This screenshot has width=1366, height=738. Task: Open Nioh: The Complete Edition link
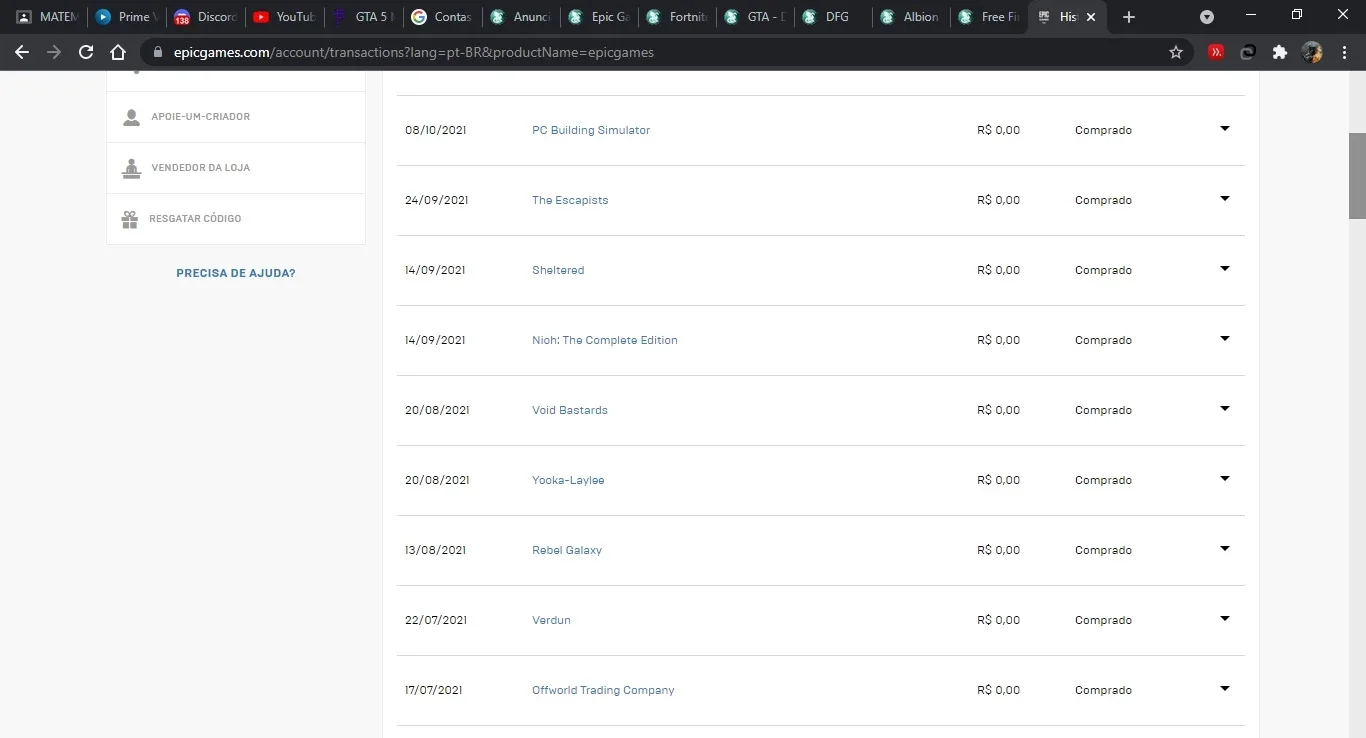604,340
